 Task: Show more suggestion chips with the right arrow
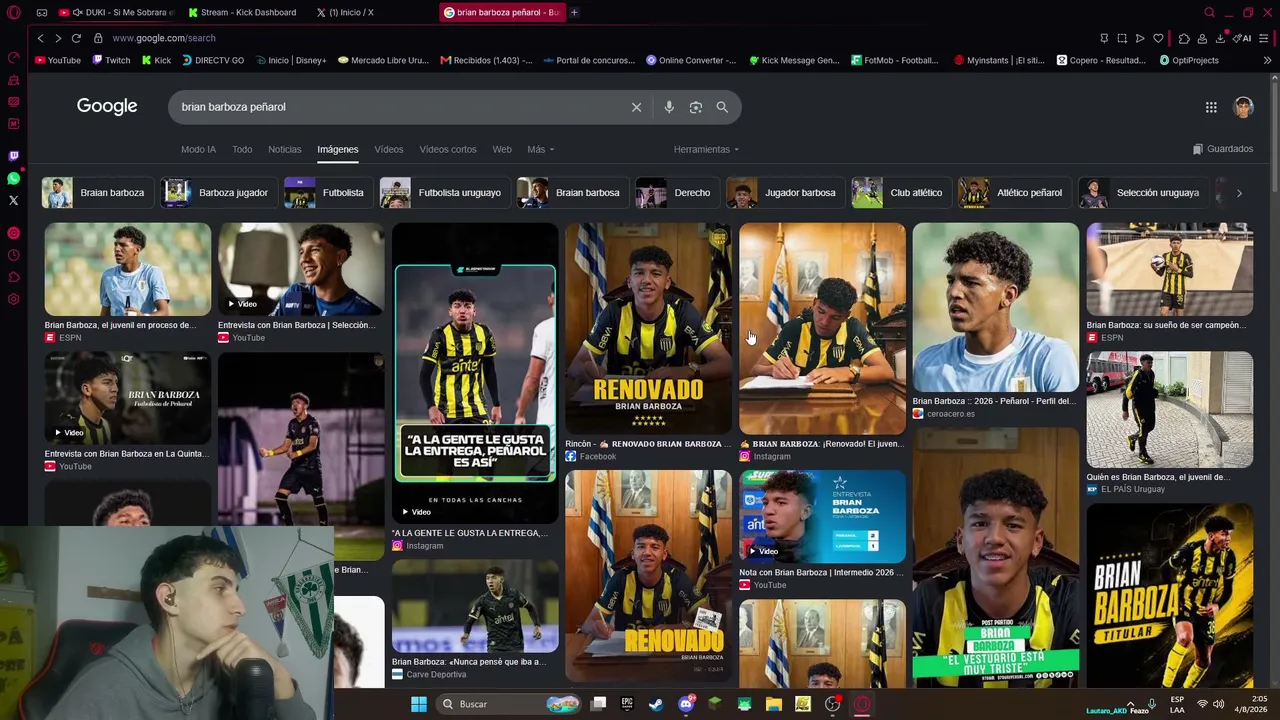pyautogui.click(x=1239, y=193)
